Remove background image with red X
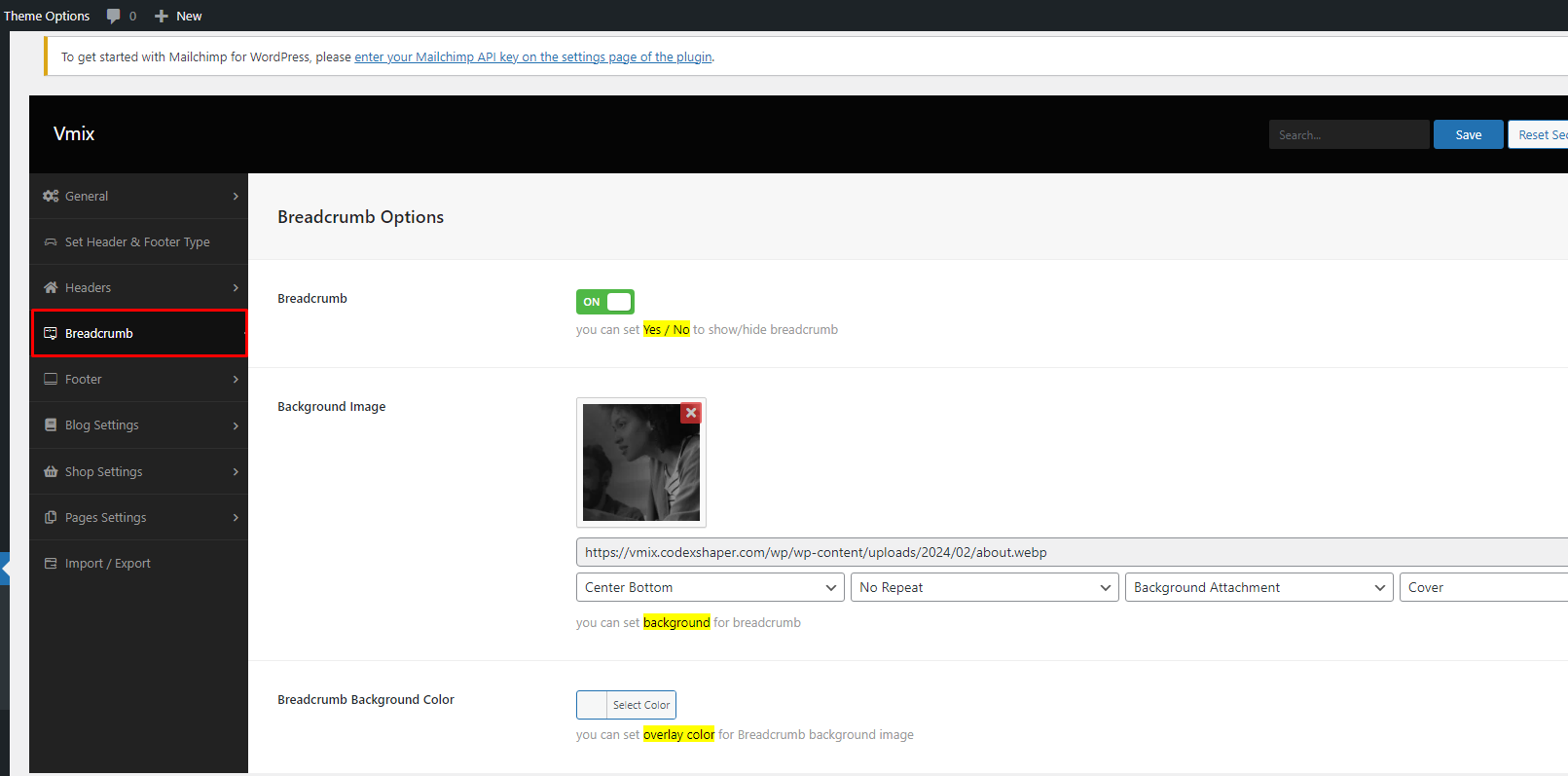The width and height of the screenshot is (1568, 776). (690, 413)
